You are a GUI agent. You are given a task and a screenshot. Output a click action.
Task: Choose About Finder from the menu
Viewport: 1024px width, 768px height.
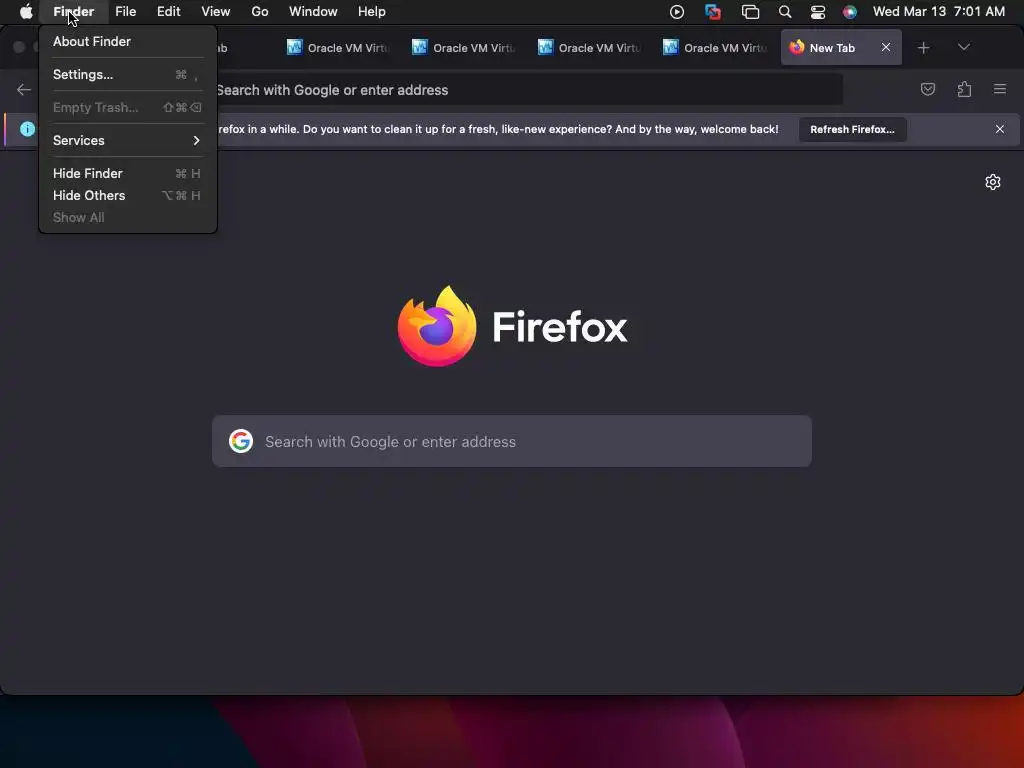click(127, 41)
